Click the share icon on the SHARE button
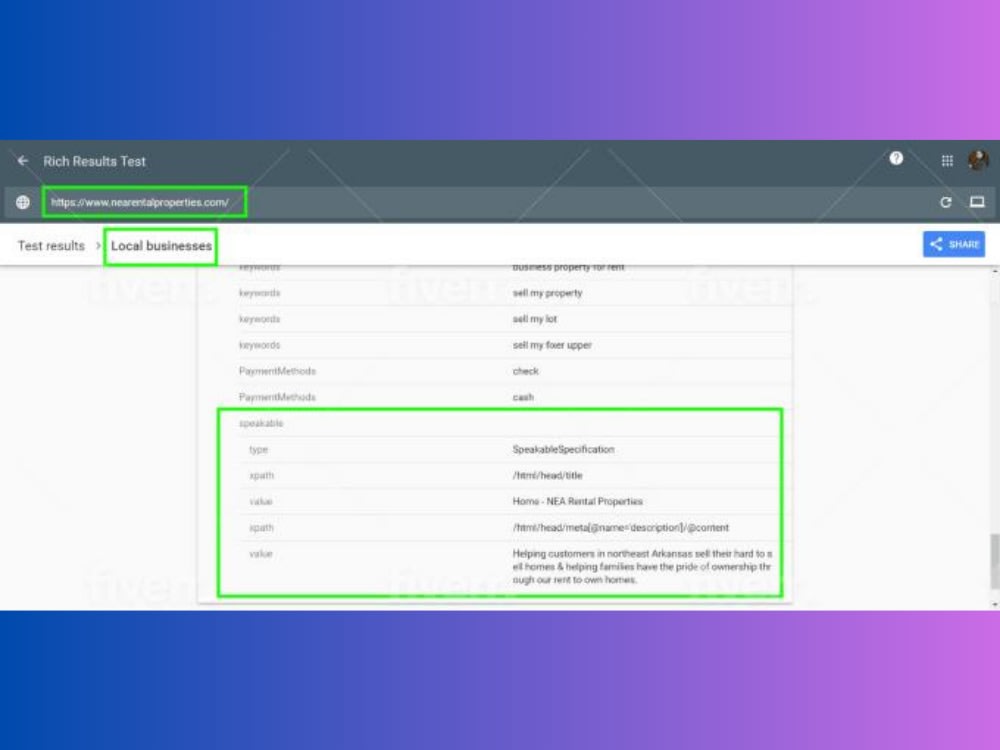1000x750 pixels. pyautogui.click(x=937, y=243)
